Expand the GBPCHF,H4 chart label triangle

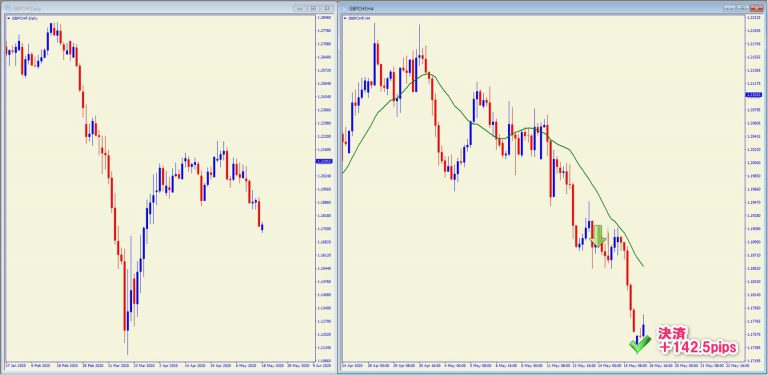pos(345,18)
